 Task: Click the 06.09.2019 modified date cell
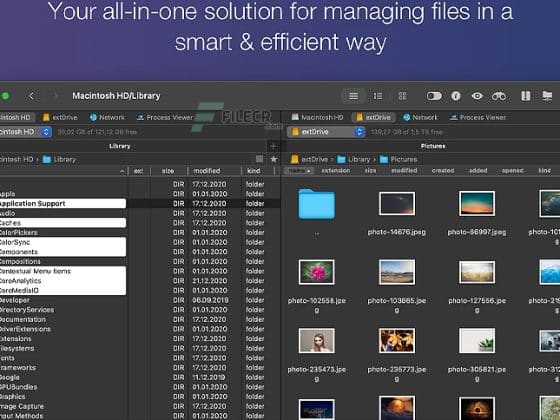[x=210, y=300]
